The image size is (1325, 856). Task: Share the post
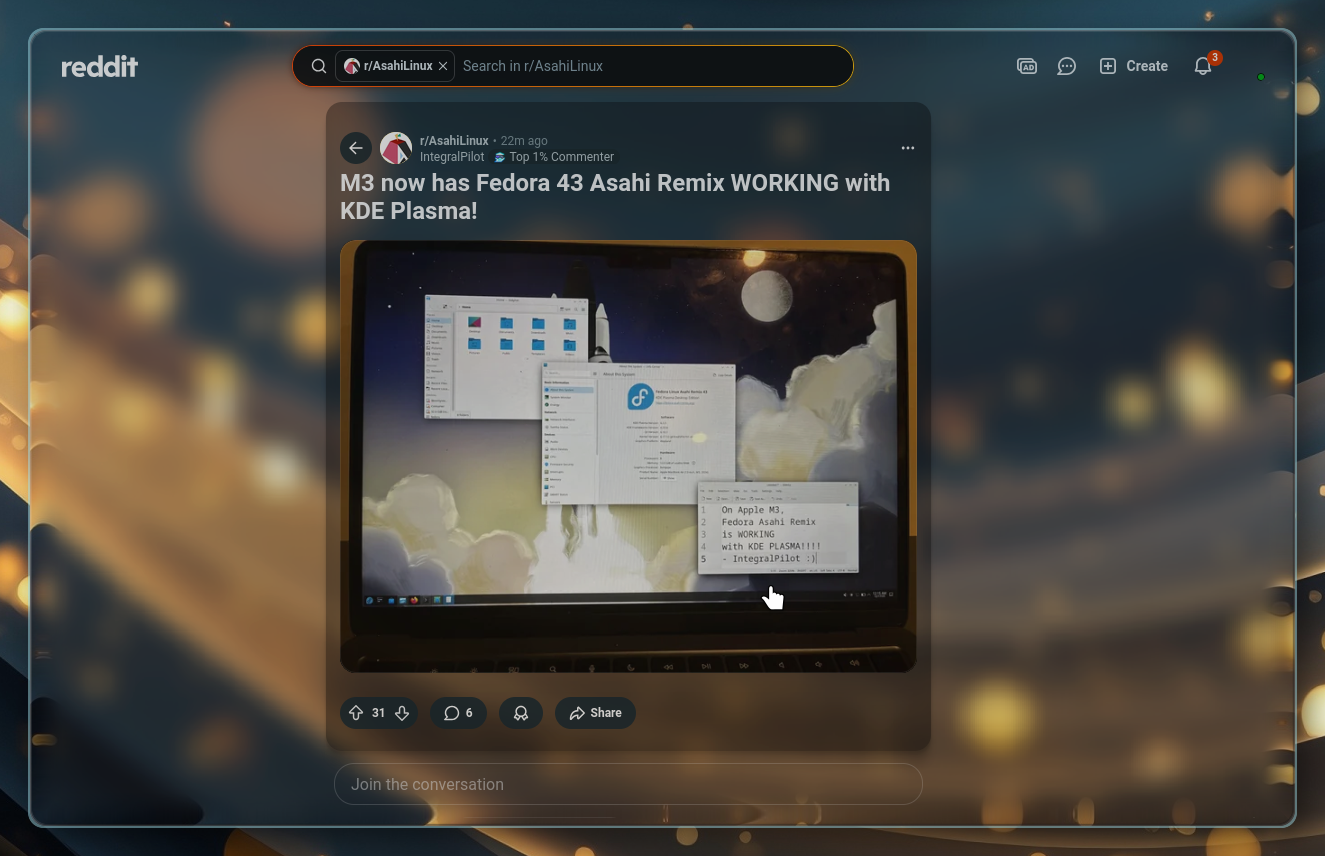pos(595,713)
